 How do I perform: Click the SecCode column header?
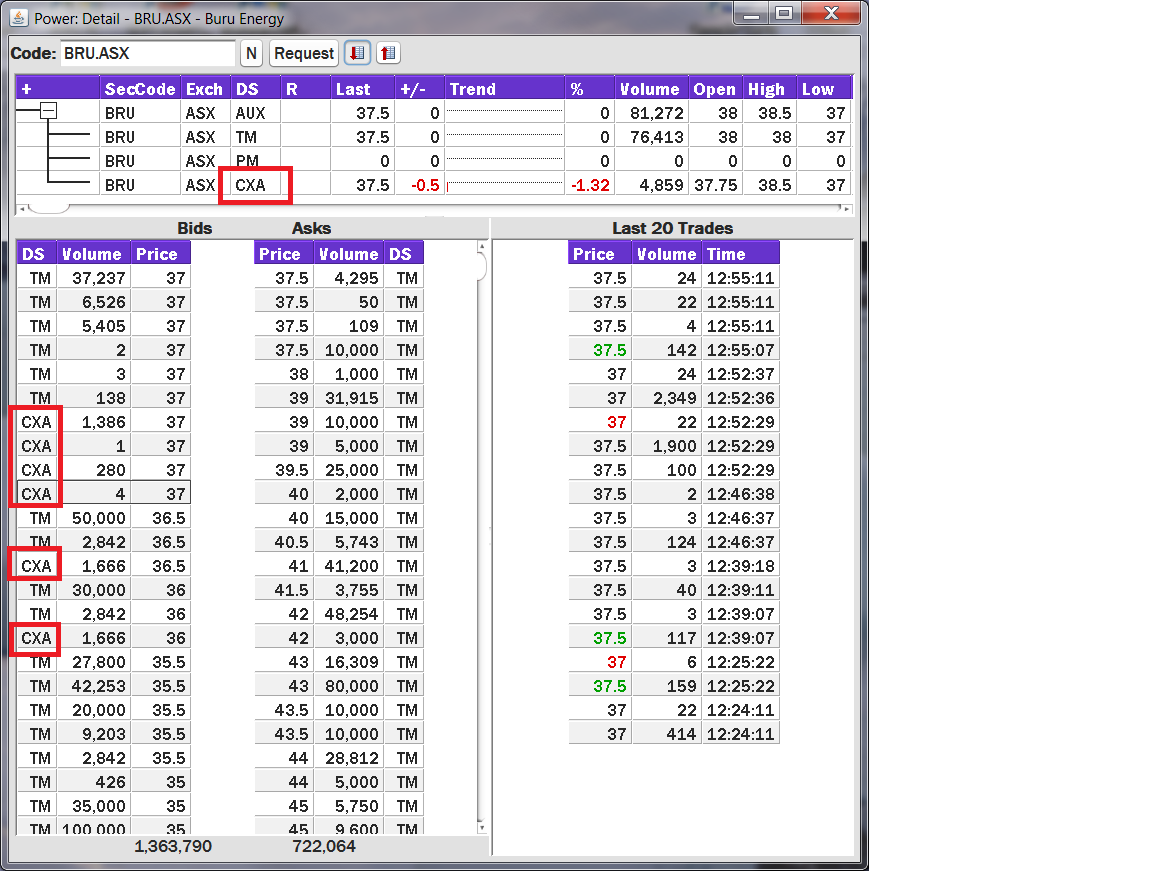click(140, 89)
